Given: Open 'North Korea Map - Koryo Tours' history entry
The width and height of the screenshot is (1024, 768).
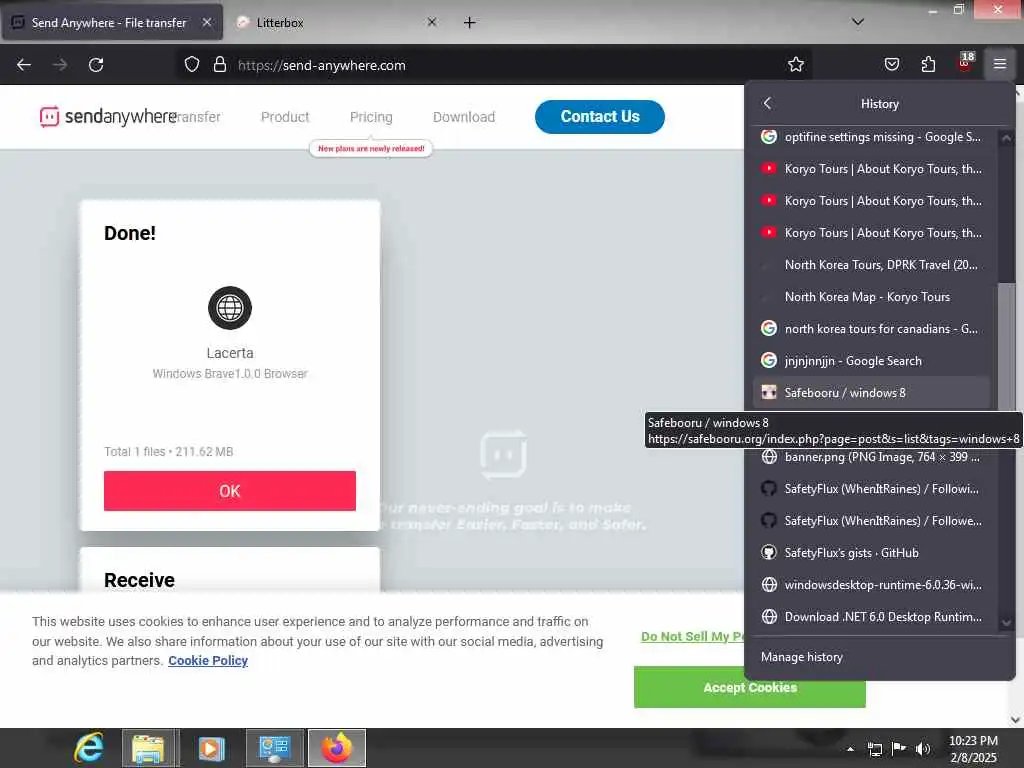Looking at the screenshot, I should [872, 296].
